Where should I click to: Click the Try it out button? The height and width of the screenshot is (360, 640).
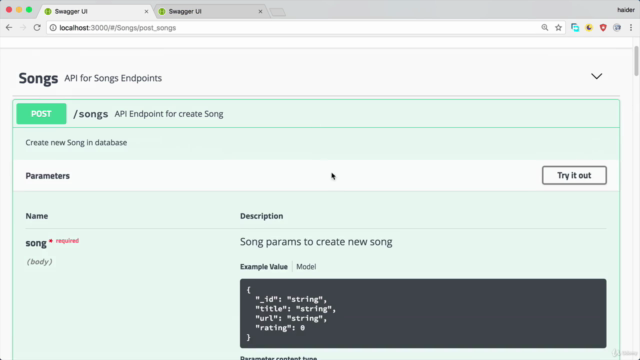click(x=574, y=176)
